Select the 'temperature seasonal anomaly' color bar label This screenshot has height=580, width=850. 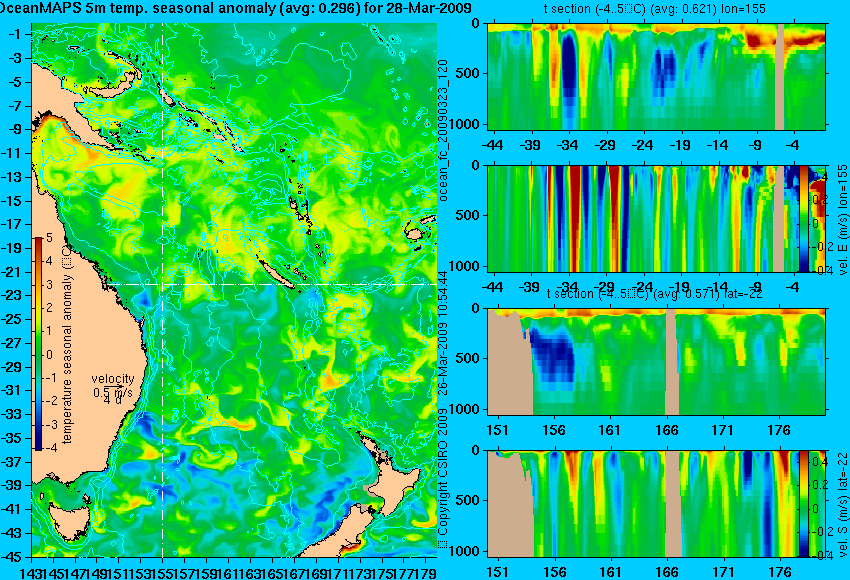(x=67, y=344)
